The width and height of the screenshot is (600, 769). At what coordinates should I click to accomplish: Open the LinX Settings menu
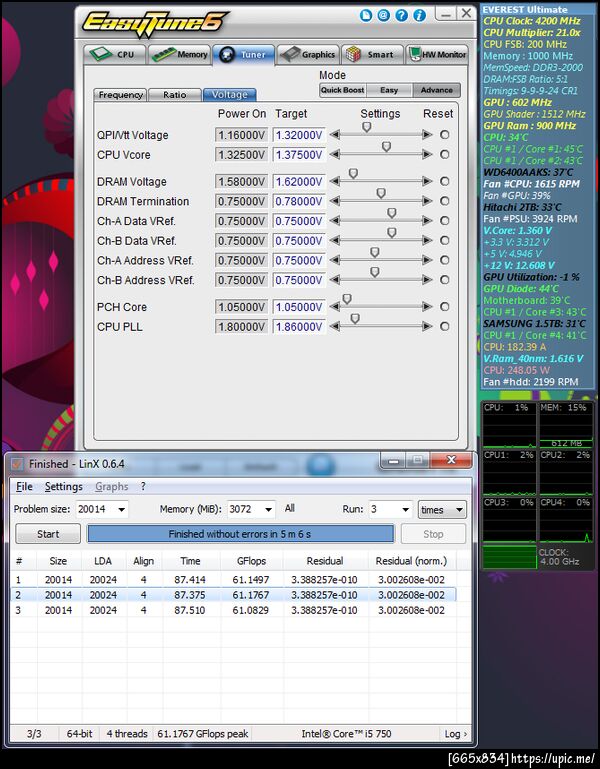(x=63, y=487)
